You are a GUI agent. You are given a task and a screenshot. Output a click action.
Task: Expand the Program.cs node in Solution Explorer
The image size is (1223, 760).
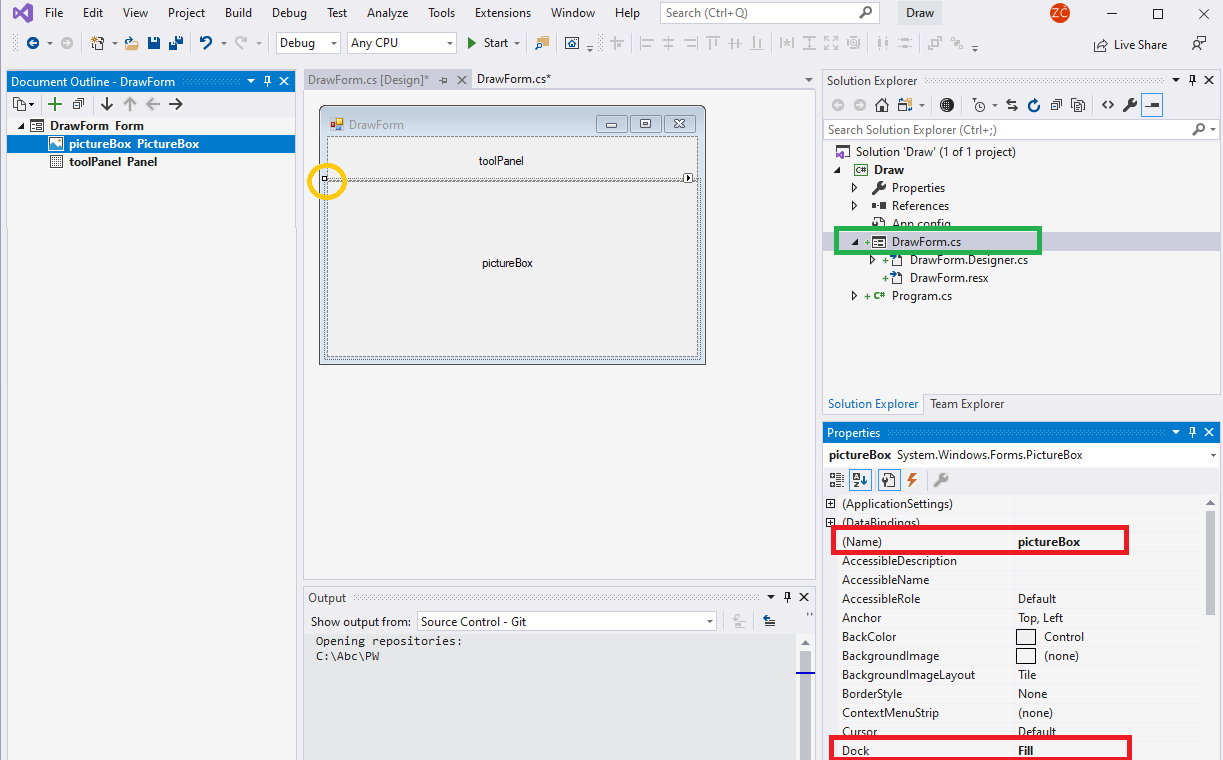tap(854, 296)
